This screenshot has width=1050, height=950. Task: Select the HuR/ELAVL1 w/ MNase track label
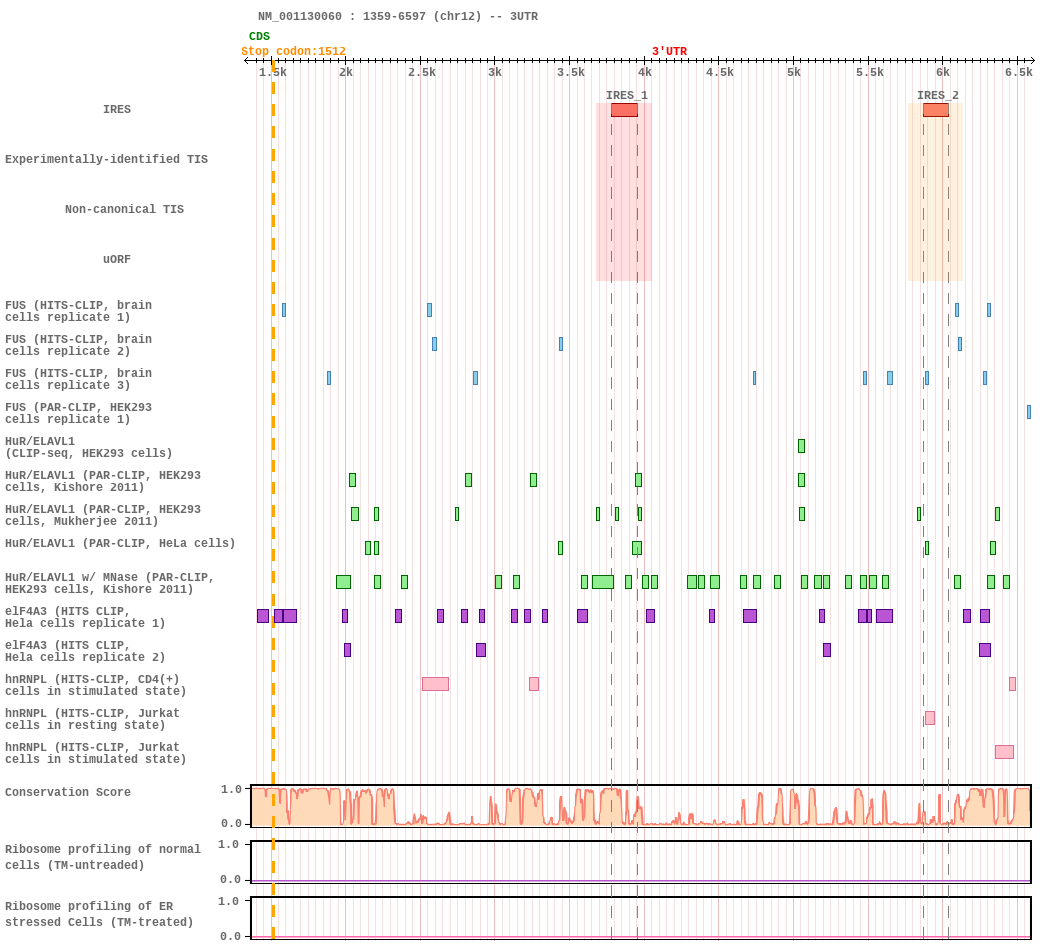[x=110, y=583]
